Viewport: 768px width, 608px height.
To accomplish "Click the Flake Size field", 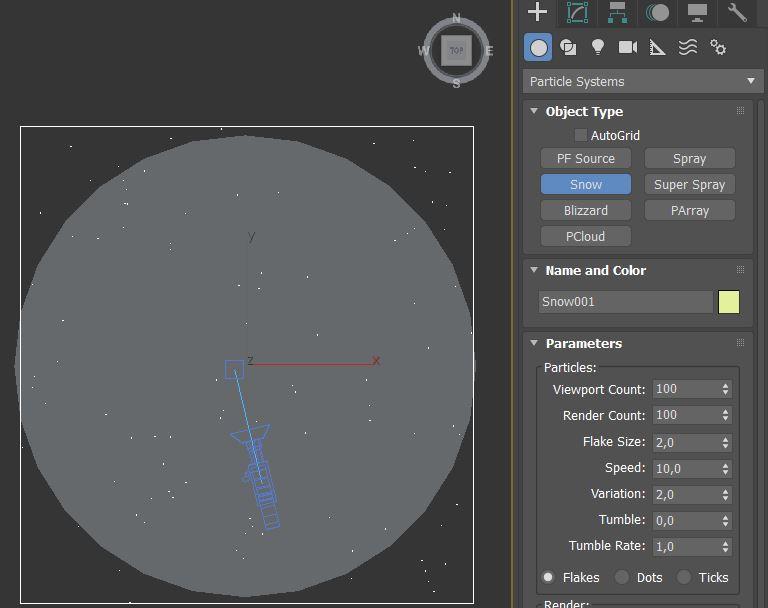I will (686, 442).
